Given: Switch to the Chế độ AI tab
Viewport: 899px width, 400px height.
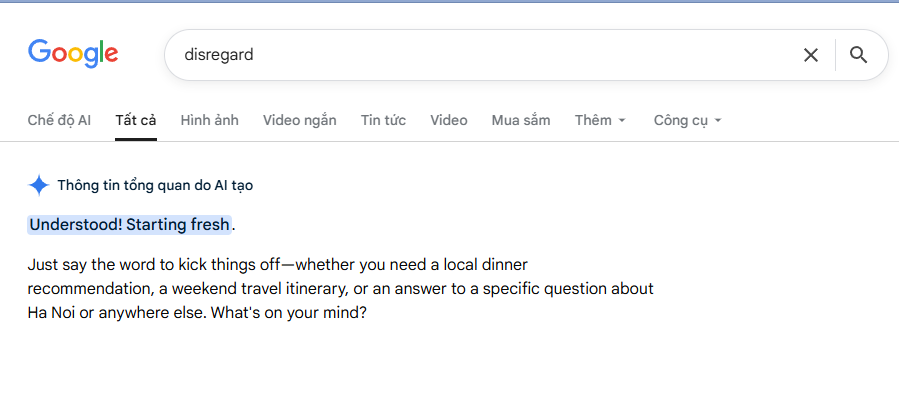Looking at the screenshot, I should click(59, 120).
